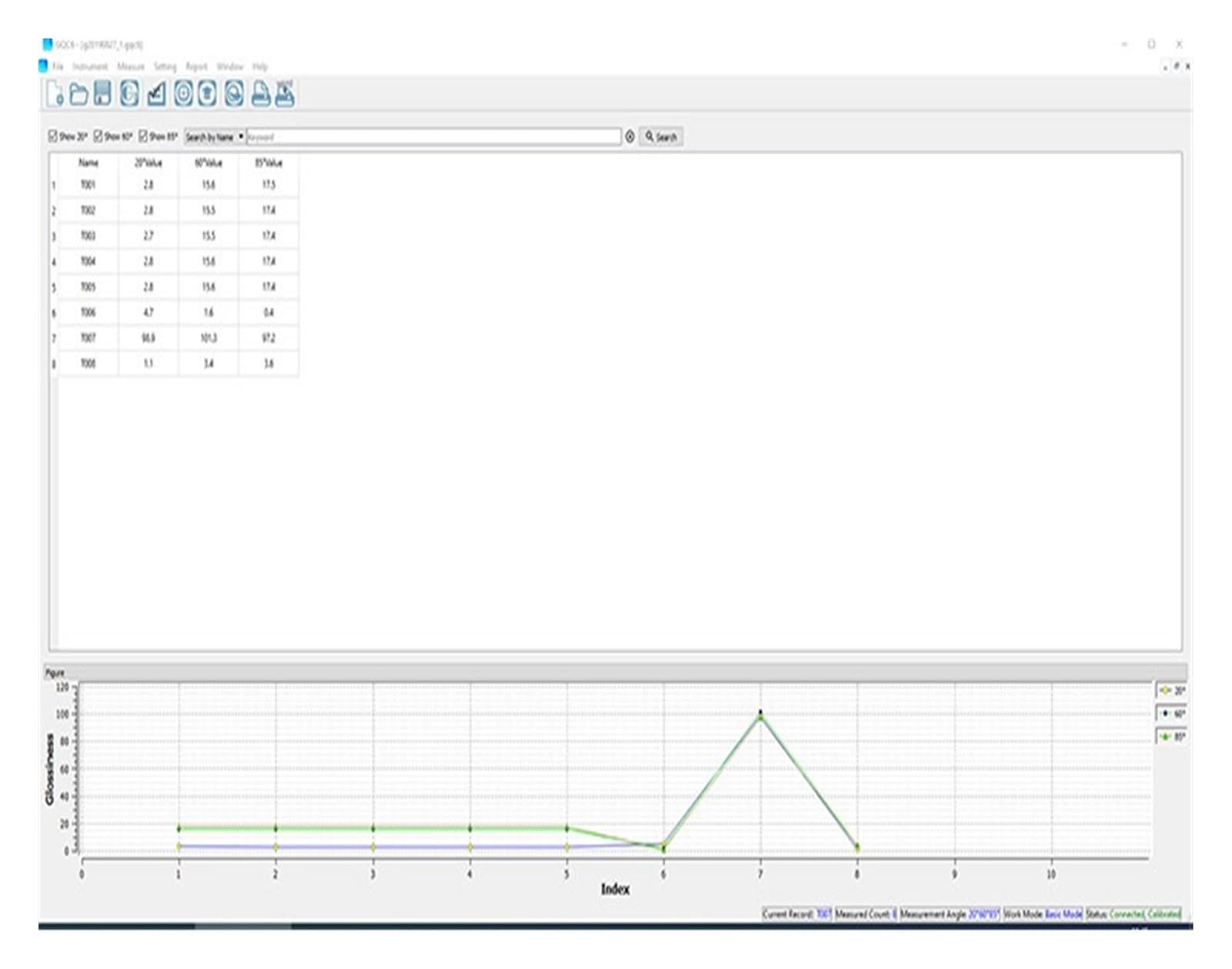Click the New file toolbar icon
This screenshot has height=969, width=1232.
[x=55, y=94]
